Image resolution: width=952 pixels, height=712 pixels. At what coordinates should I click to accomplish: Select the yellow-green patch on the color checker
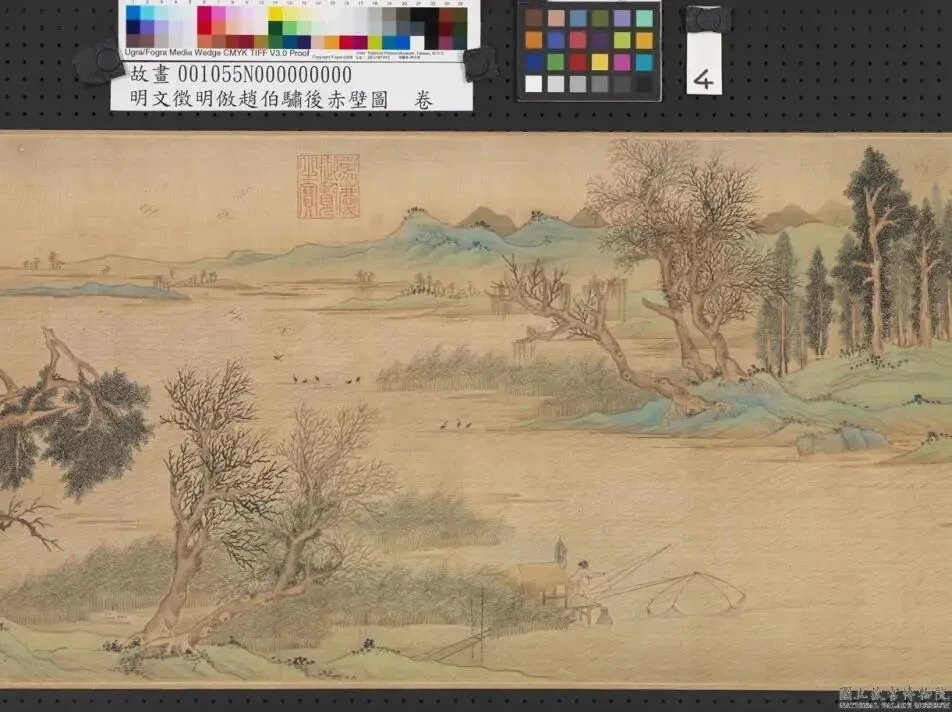pyautogui.click(x=622, y=40)
